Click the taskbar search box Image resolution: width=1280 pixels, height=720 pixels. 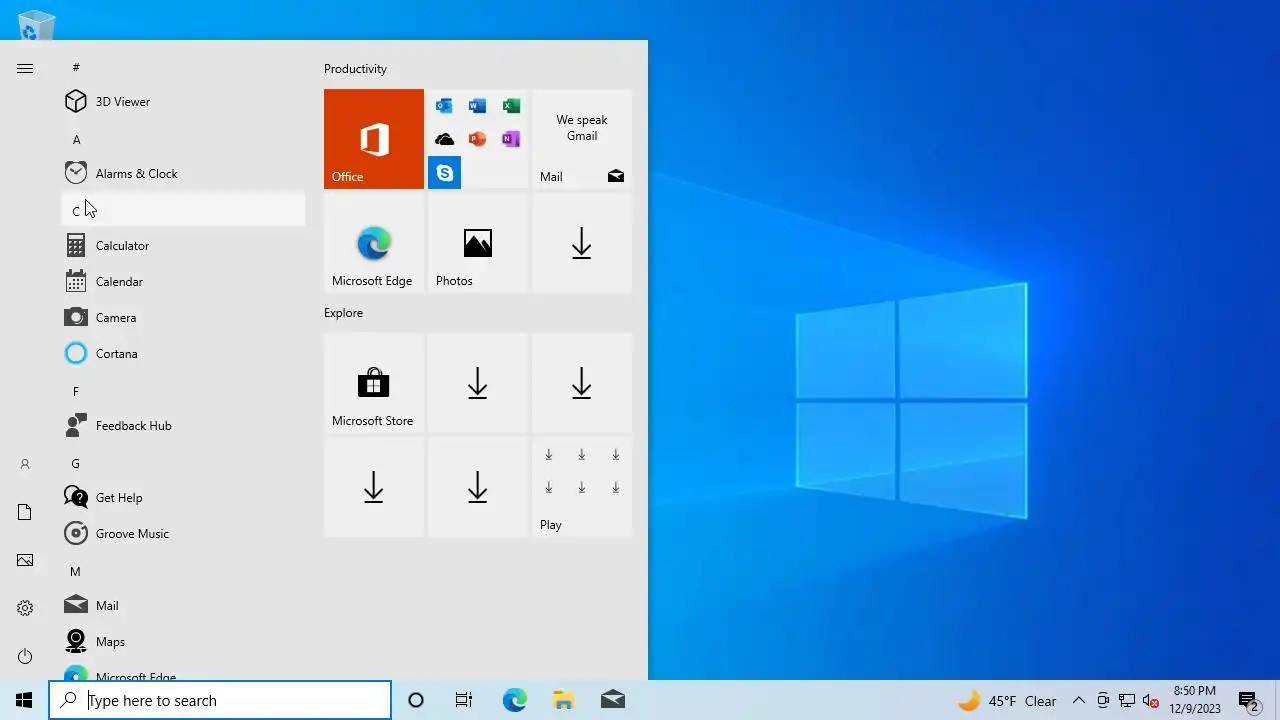coord(220,700)
